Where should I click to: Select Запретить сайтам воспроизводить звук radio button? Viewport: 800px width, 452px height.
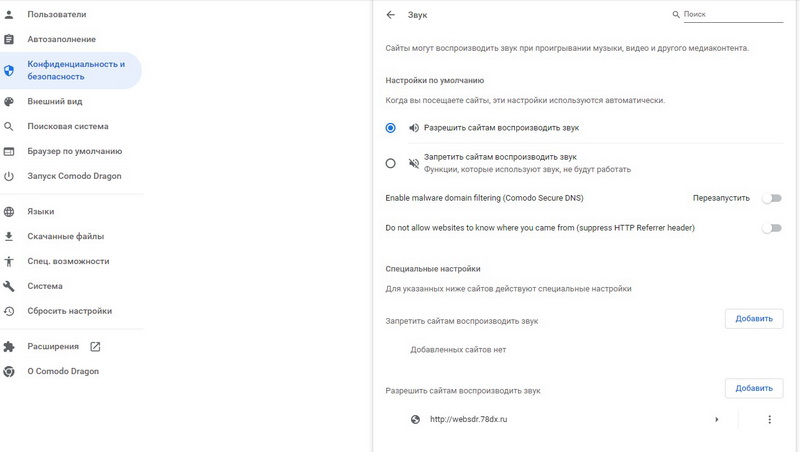coord(390,163)
